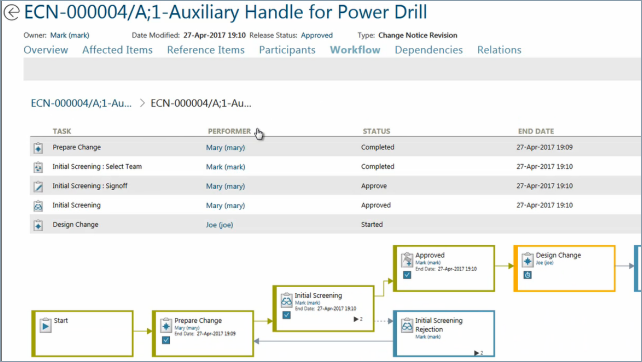Click the Initial Screening : Select Team icon
Image resolution: width=642 pixels, height=362 pixels.
[x=38, y=167]
